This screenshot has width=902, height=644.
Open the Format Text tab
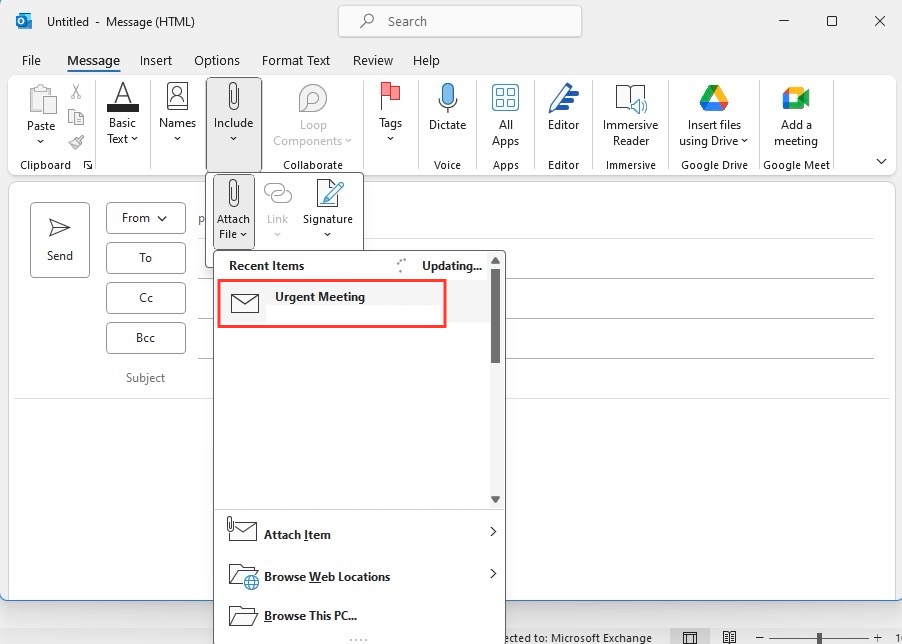pos(296,60)
